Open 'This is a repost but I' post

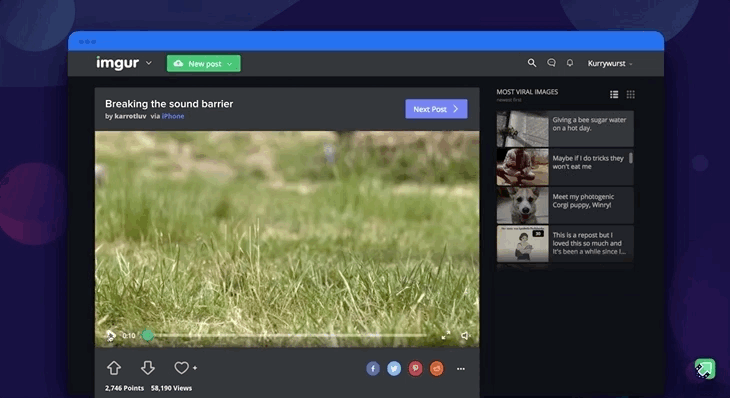[x=565, y=243]
